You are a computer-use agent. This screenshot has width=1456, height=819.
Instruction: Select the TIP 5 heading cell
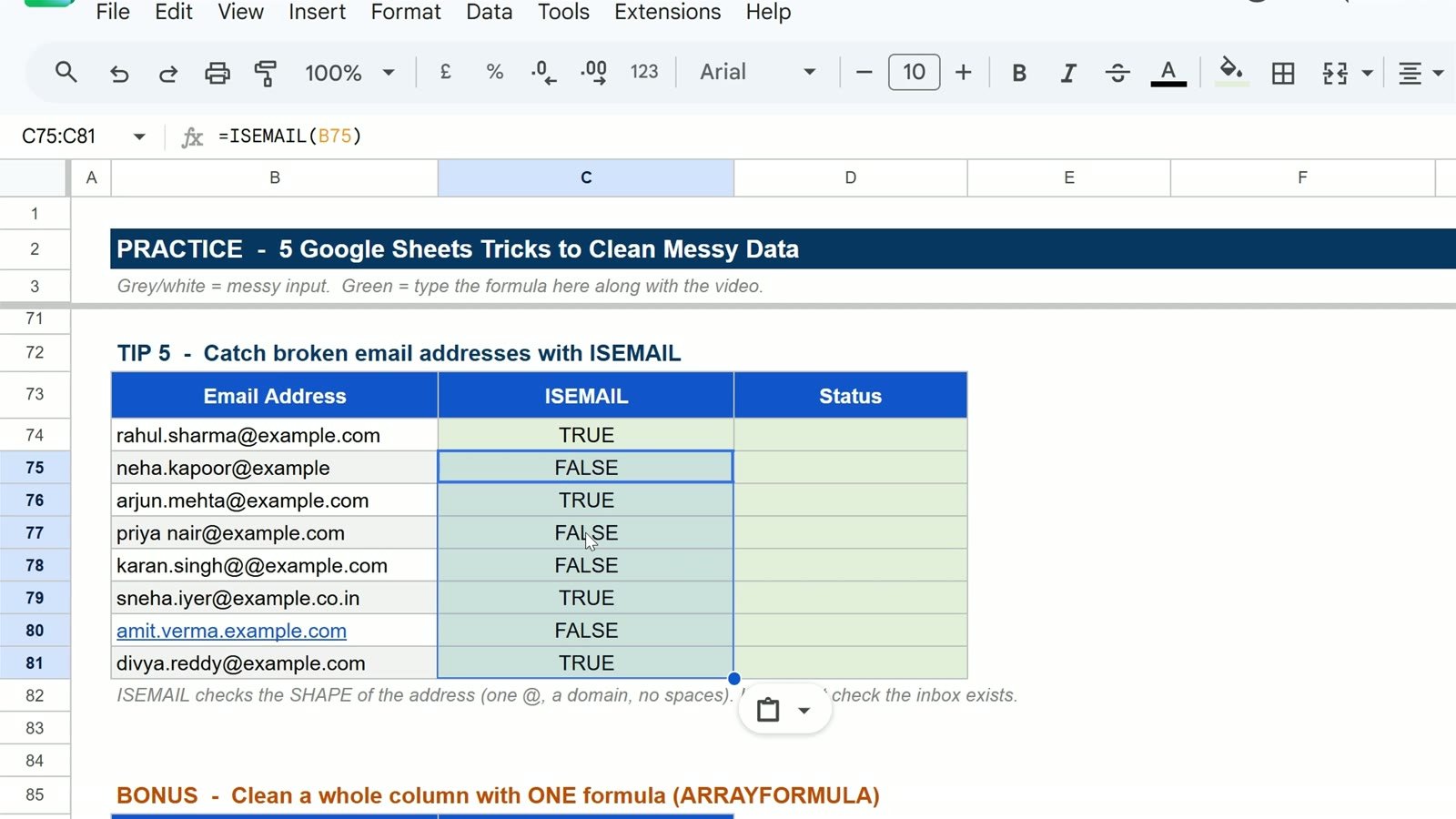point(399,353)
